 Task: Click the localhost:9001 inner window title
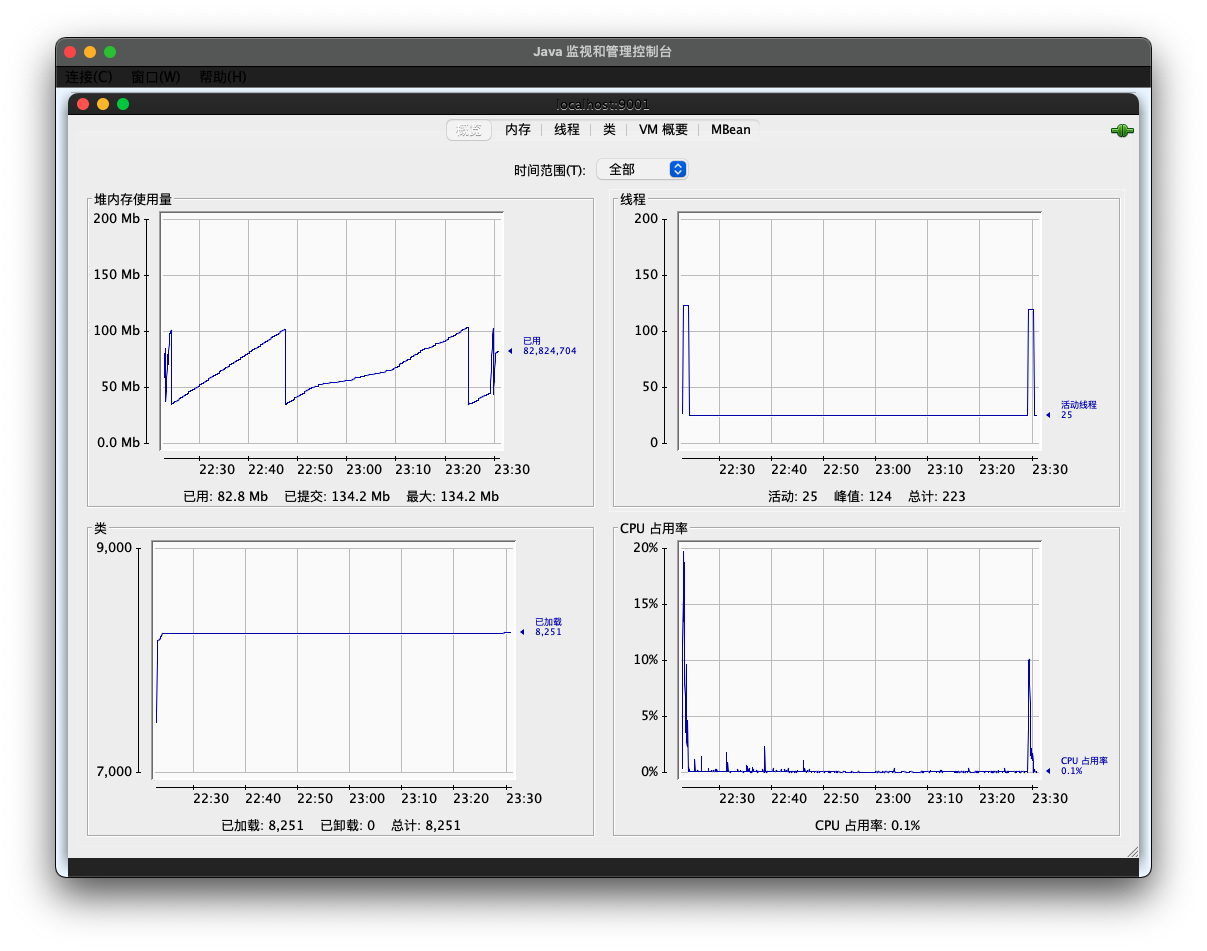[603, 104]
